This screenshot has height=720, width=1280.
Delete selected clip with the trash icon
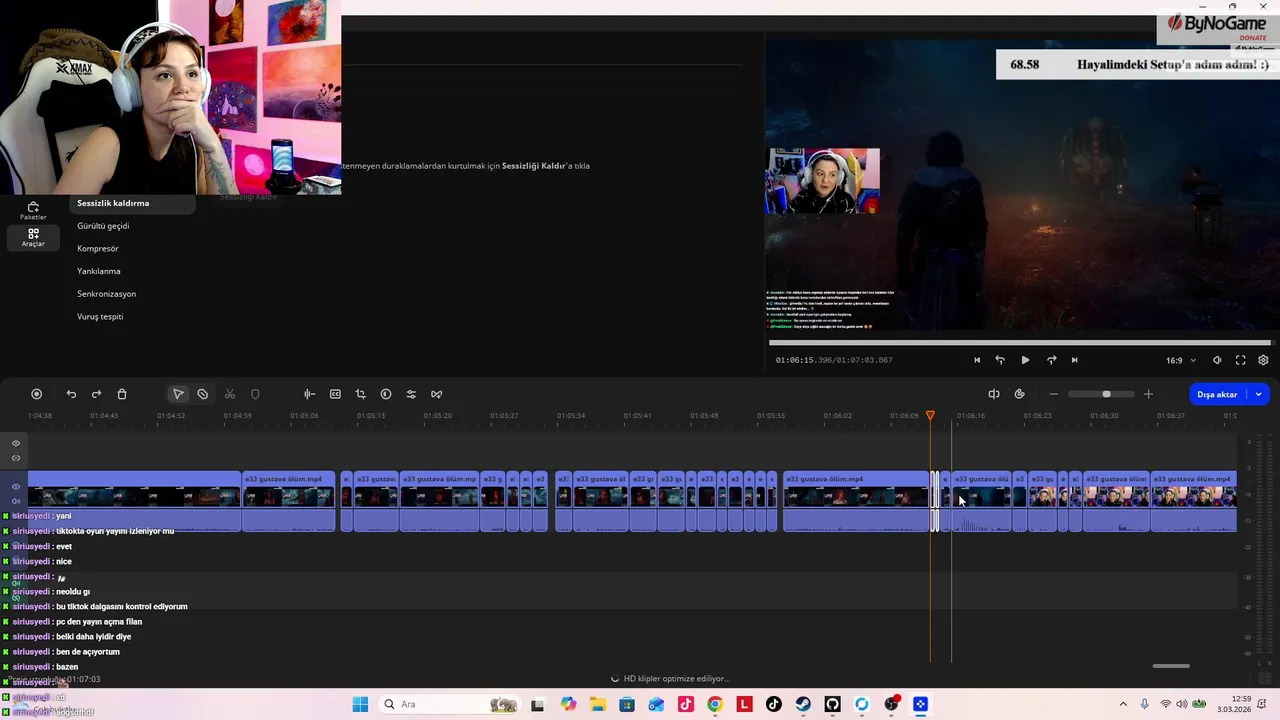122,394
